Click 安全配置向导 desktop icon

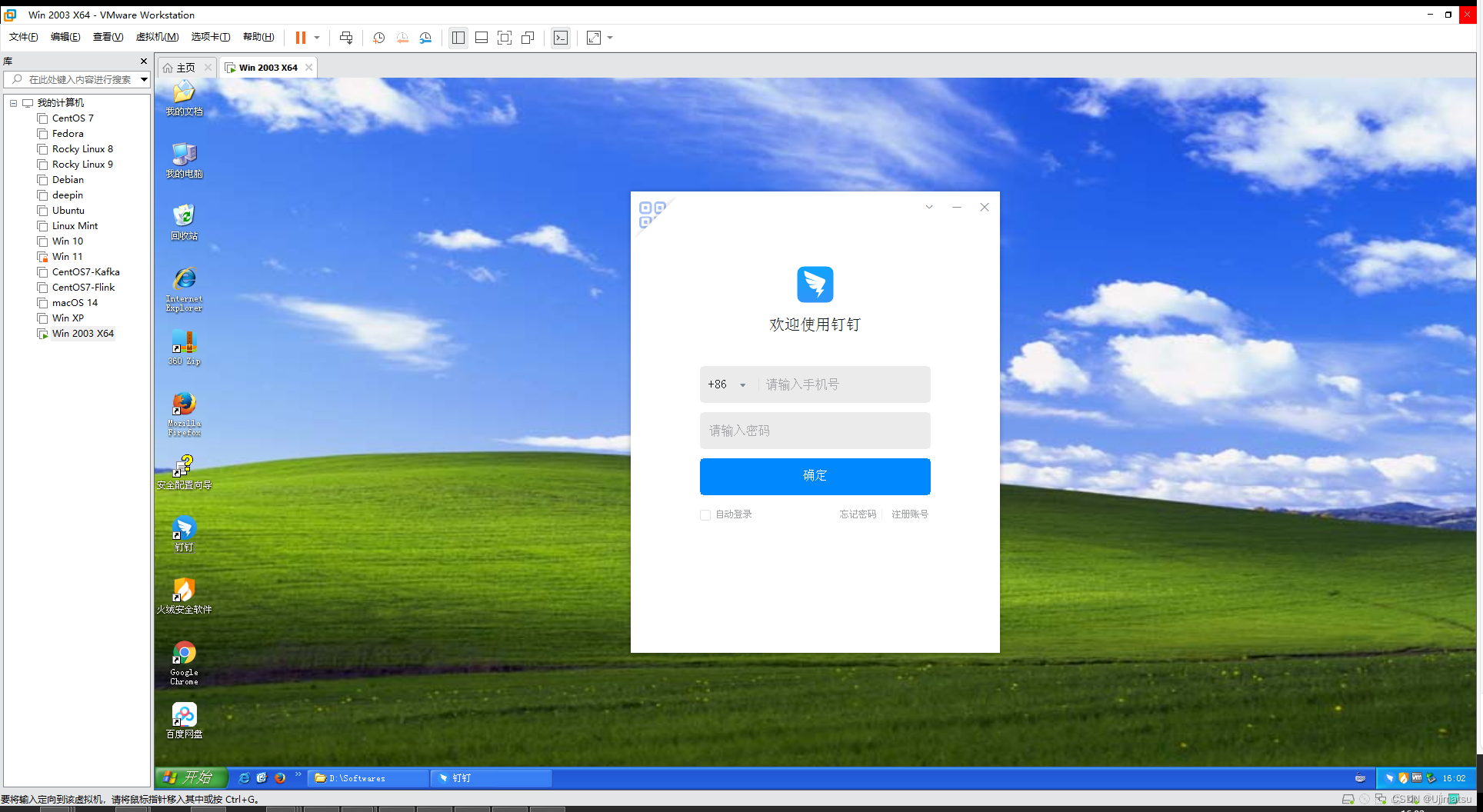click(x=184, y=472)
